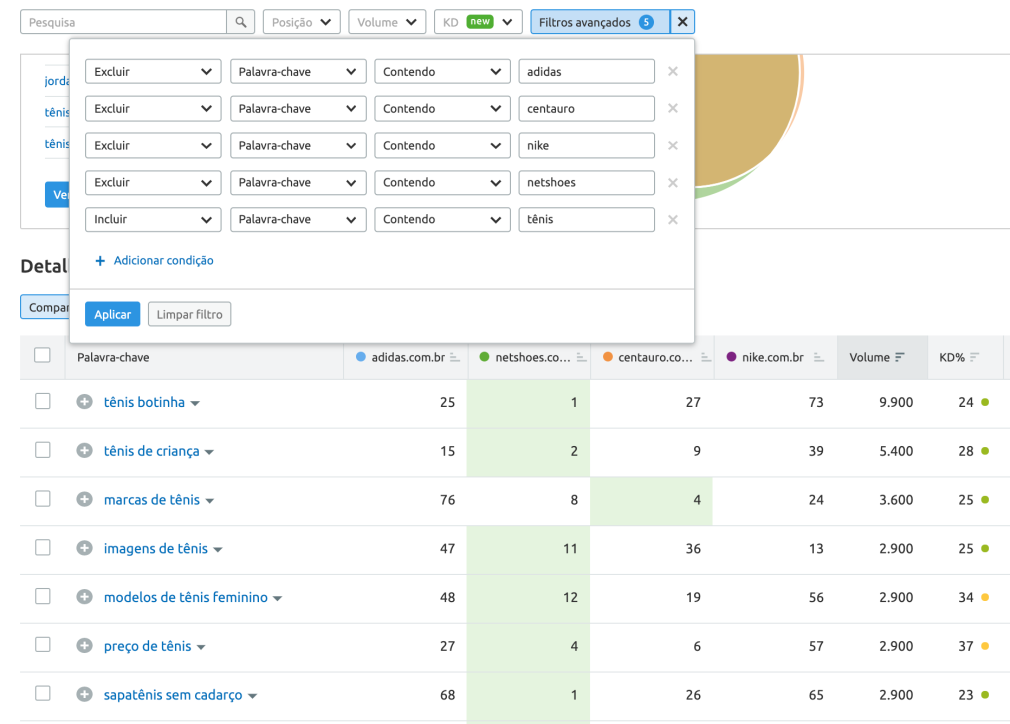Image resolution: width=1010 pixels, height=724 pixels.
Task: Sort by nike.com.br column icon
Action: [x=819, y=357]
